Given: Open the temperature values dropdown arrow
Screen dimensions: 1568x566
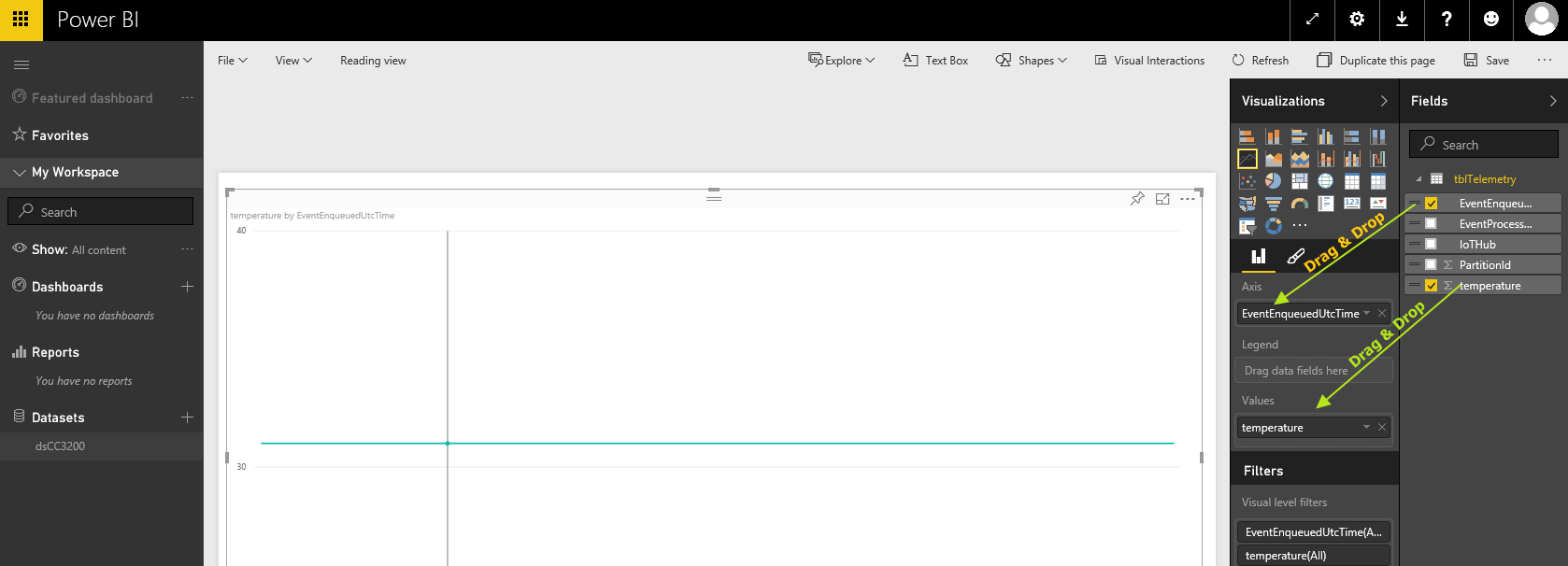Looking at the screenshot, I should 1366,428.
